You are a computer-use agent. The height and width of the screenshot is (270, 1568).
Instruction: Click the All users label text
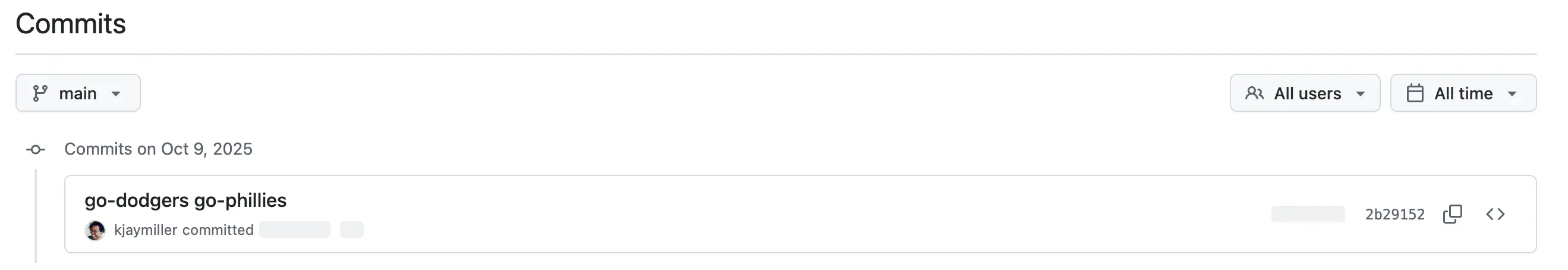click(1308, 93)
